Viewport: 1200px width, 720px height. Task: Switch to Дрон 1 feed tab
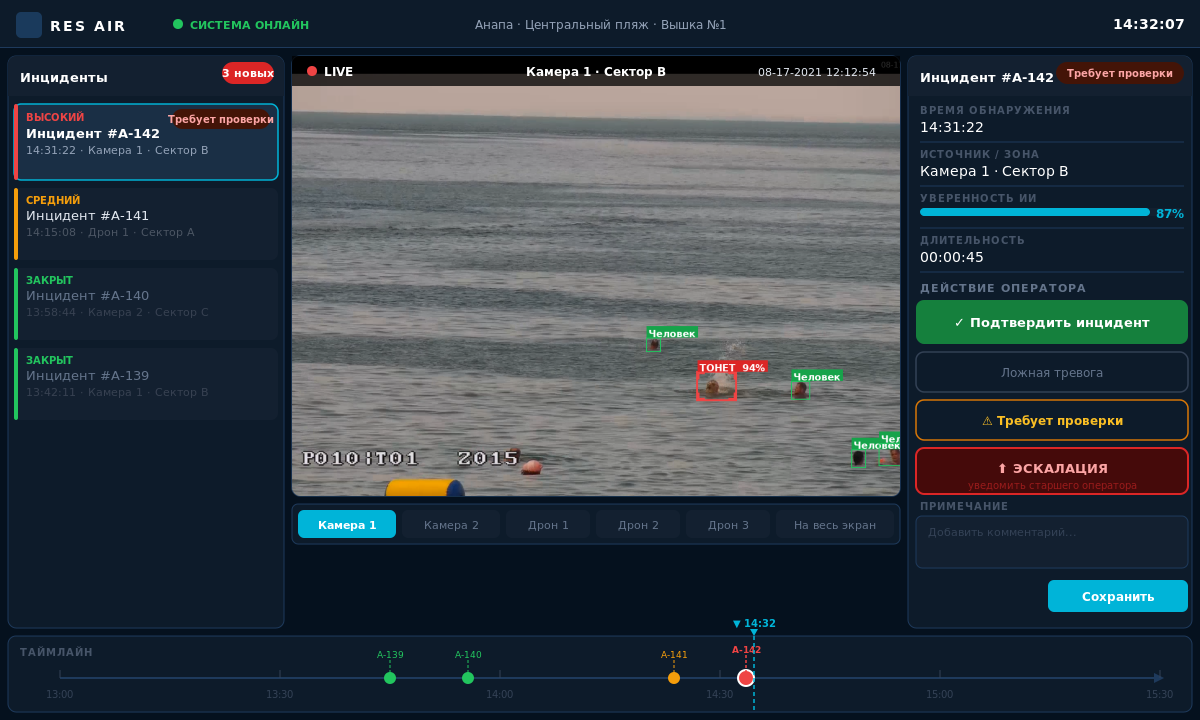548,525
